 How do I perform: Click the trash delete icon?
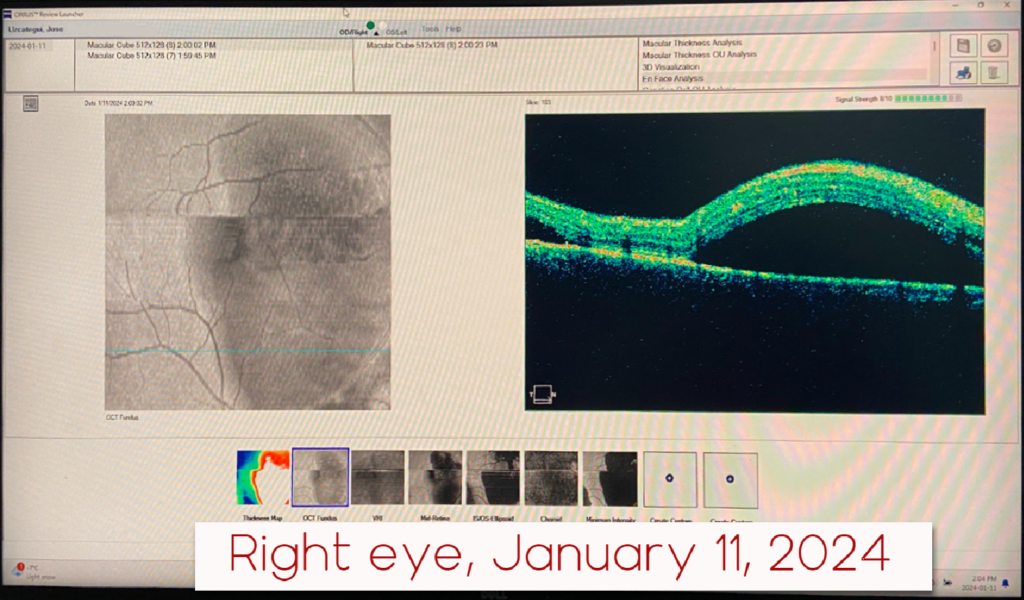[993, 73]
